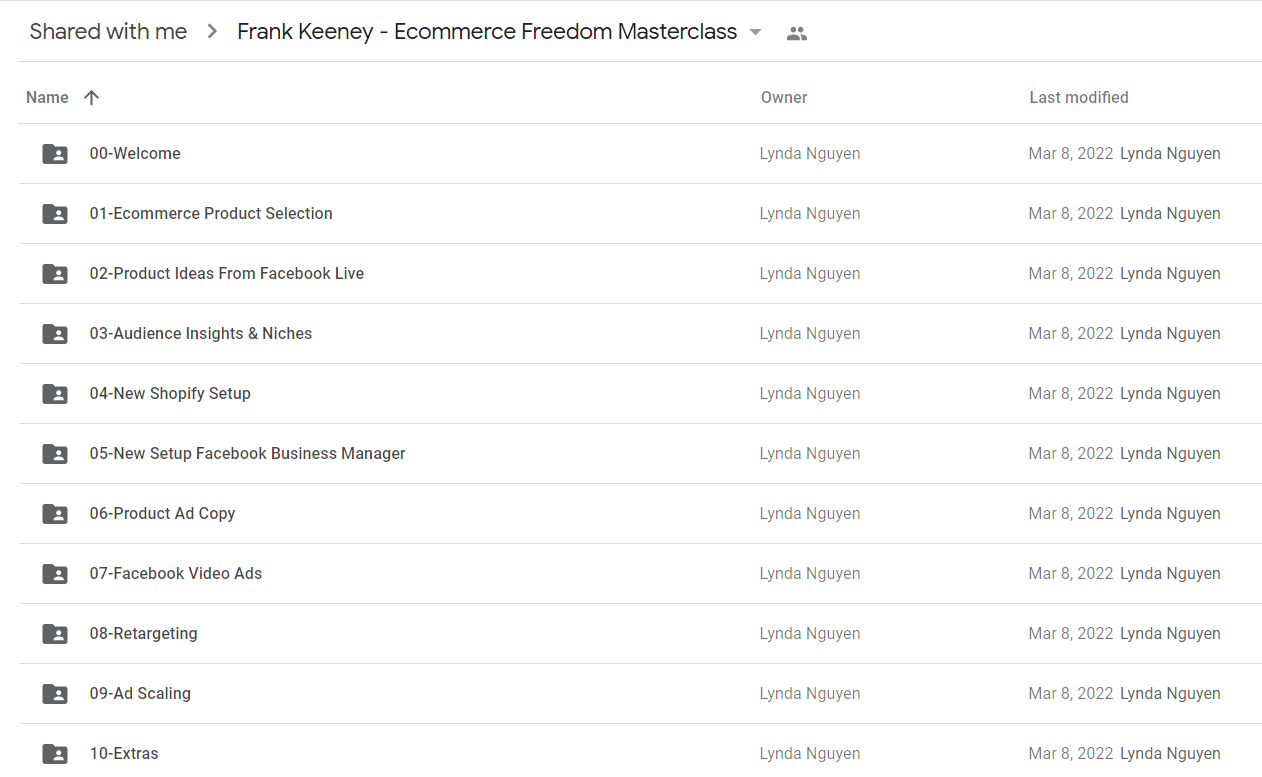The width and height of the screenshot is (1262, 777).
Task: Click the shared people icon beside folder title
Action: [797, 33]
